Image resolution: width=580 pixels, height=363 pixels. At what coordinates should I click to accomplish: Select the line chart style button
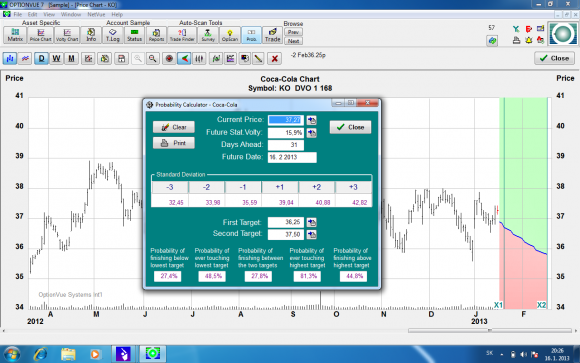(x=25, y=58)
